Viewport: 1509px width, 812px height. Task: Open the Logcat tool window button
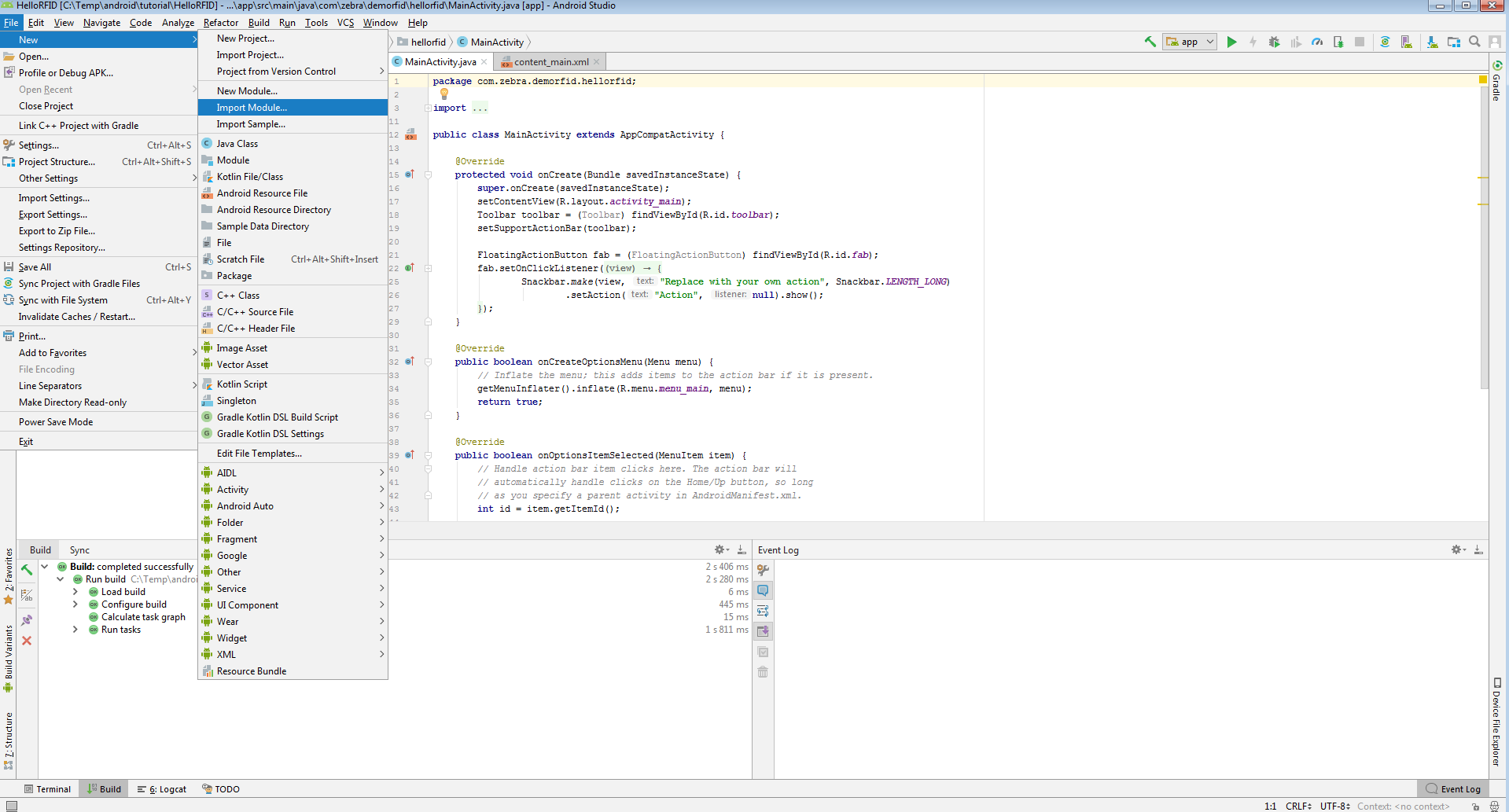162,789
